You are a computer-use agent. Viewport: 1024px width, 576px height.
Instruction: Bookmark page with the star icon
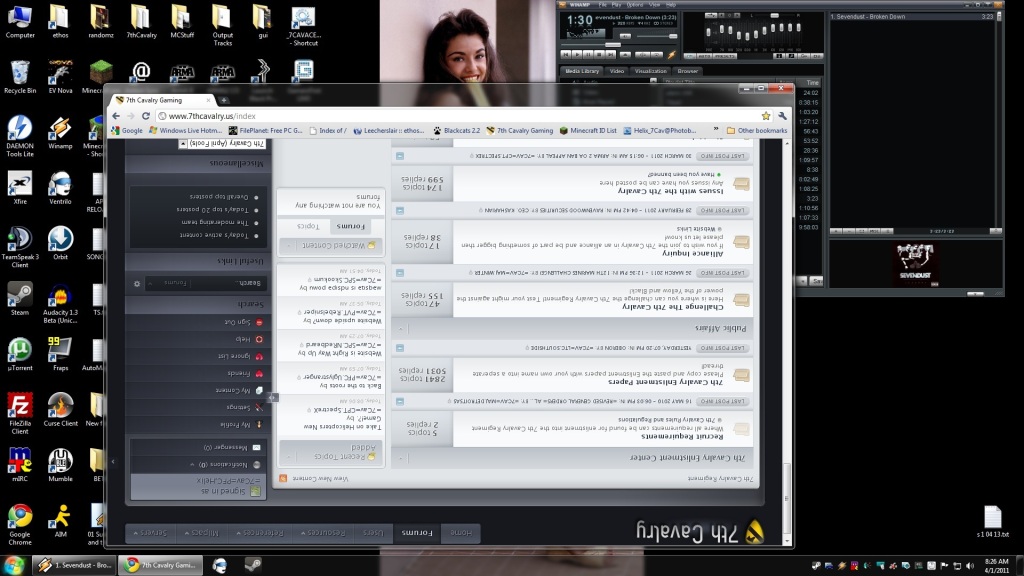[x=767, y=116]
